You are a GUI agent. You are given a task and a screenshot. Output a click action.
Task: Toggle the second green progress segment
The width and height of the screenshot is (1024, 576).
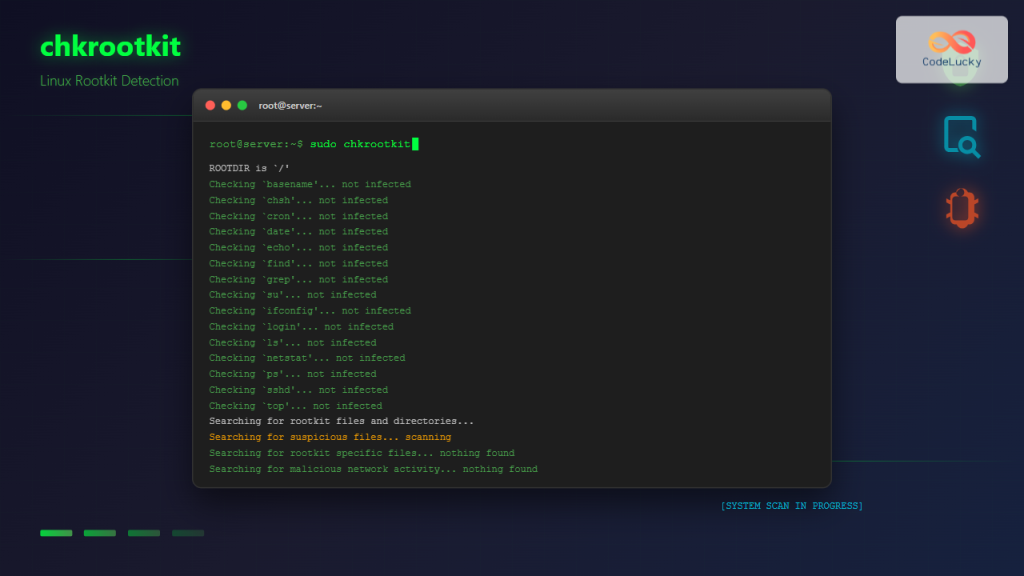[100, 533]
